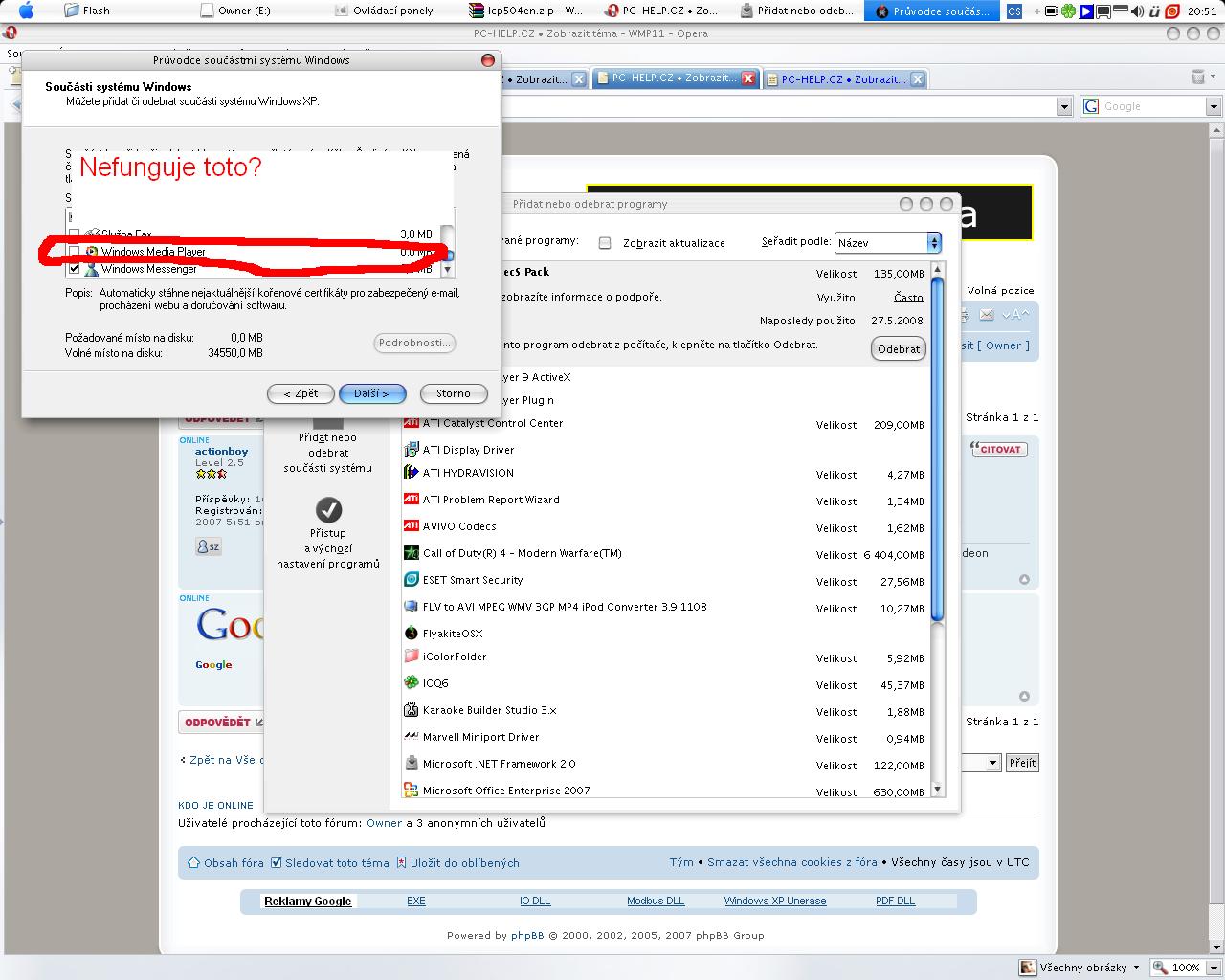Click the AVIVO Codecs icon
Image resolution: width=1225 pixels, height=980 pixels.
tap(411, 526)
